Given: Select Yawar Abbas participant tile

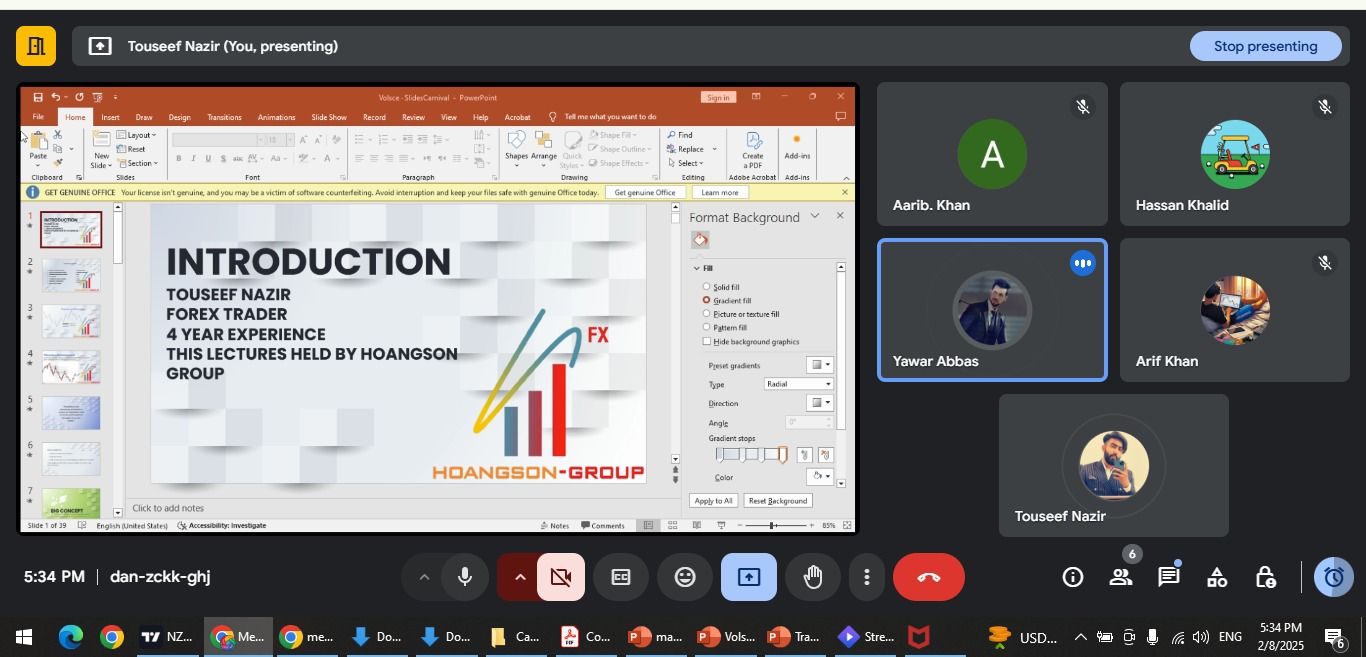Looking at the screenshot, I should click(992, 310).
